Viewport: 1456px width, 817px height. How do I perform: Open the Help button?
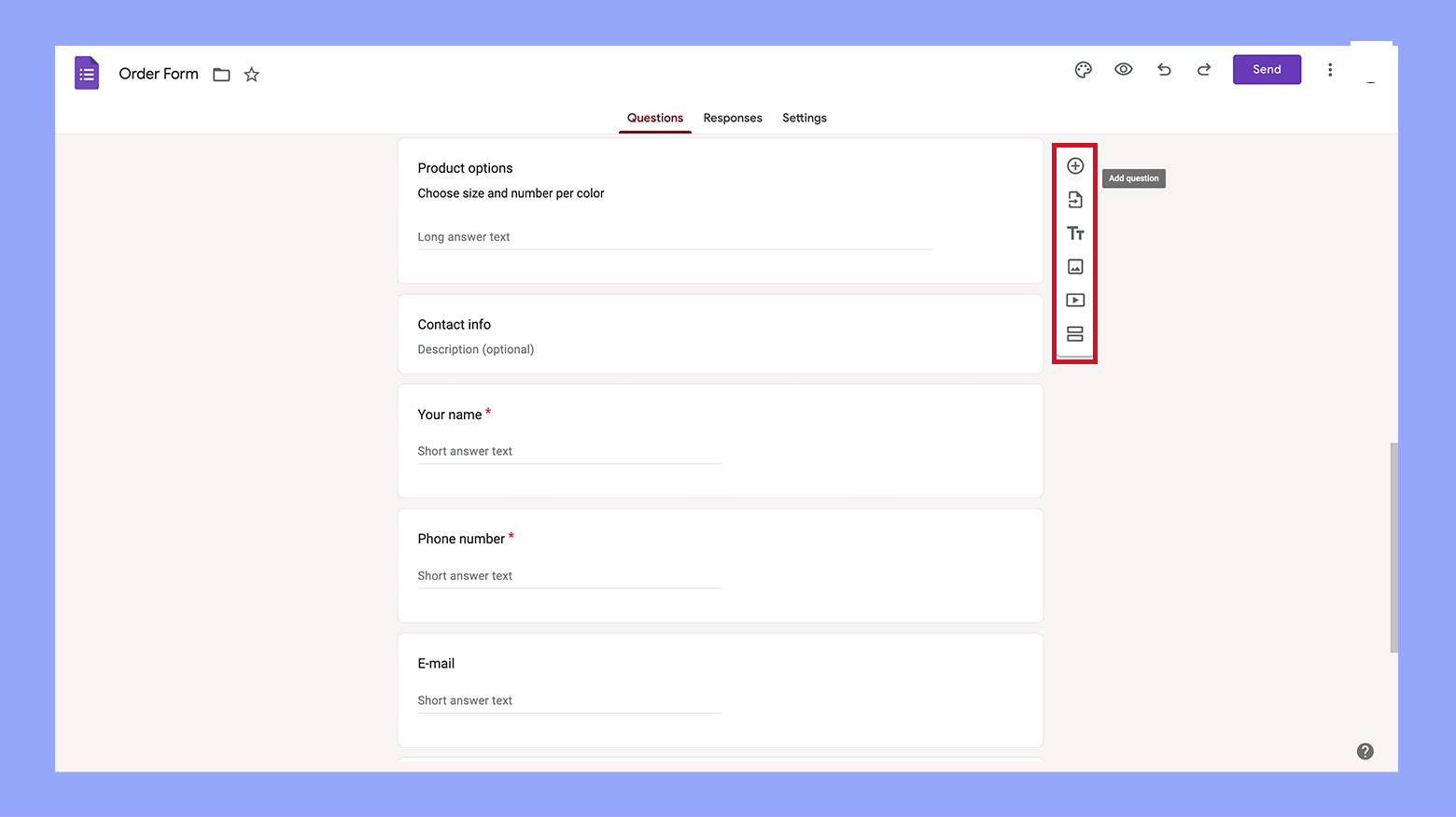pos(1365,751)
